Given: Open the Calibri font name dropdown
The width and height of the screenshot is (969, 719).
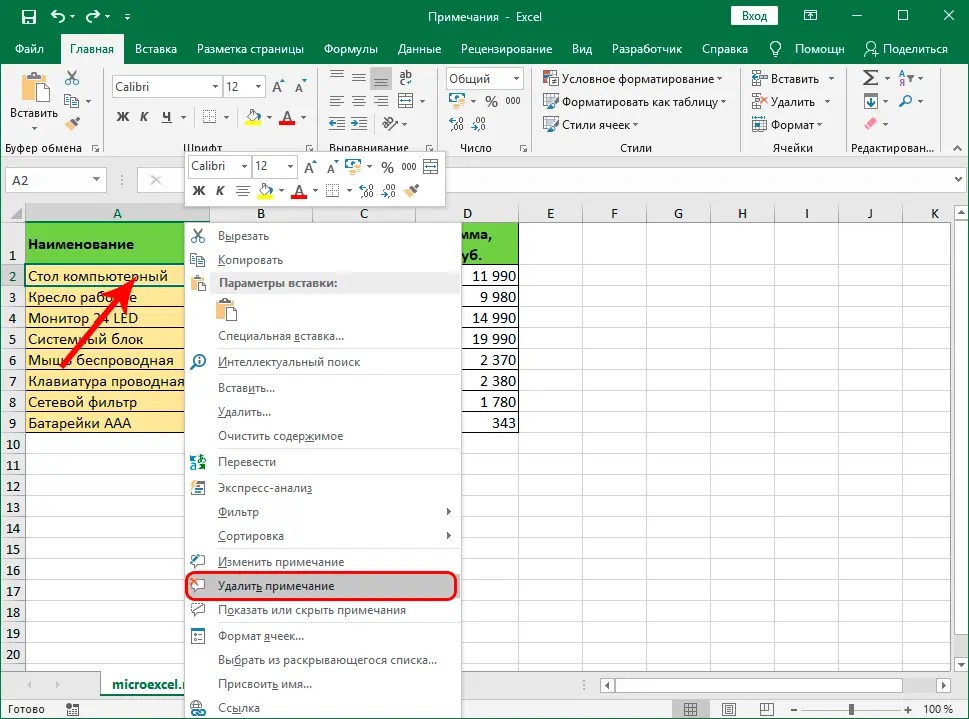Looking at the screenshot, I should [215, 86].
